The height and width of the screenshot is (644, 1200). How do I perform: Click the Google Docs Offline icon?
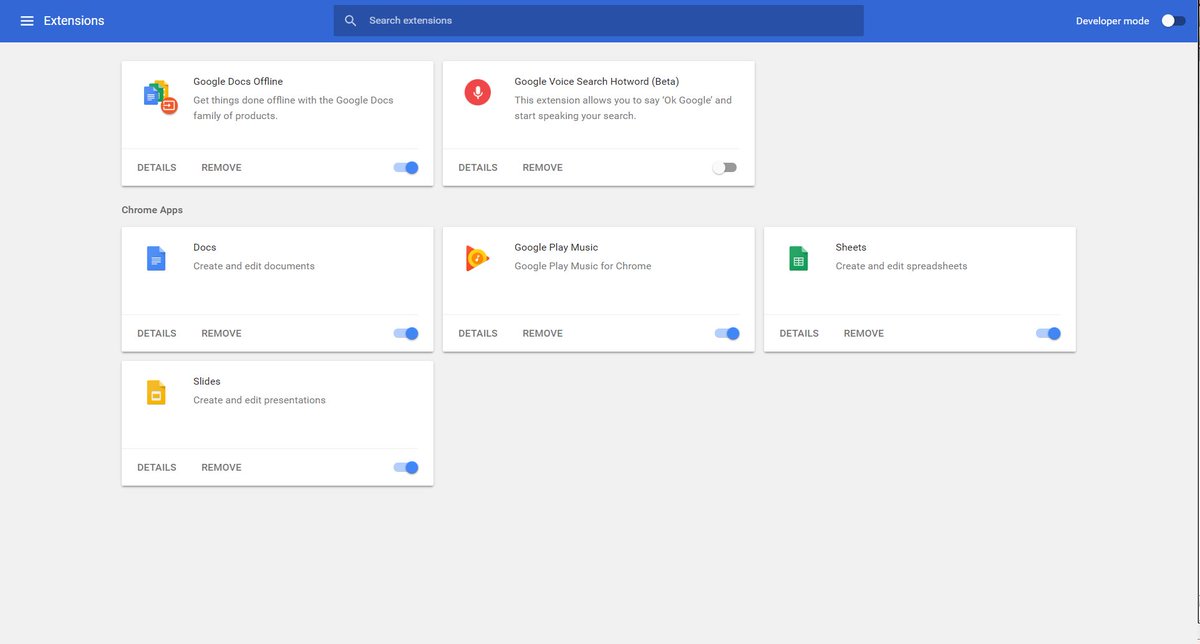[x=160, y=97]
